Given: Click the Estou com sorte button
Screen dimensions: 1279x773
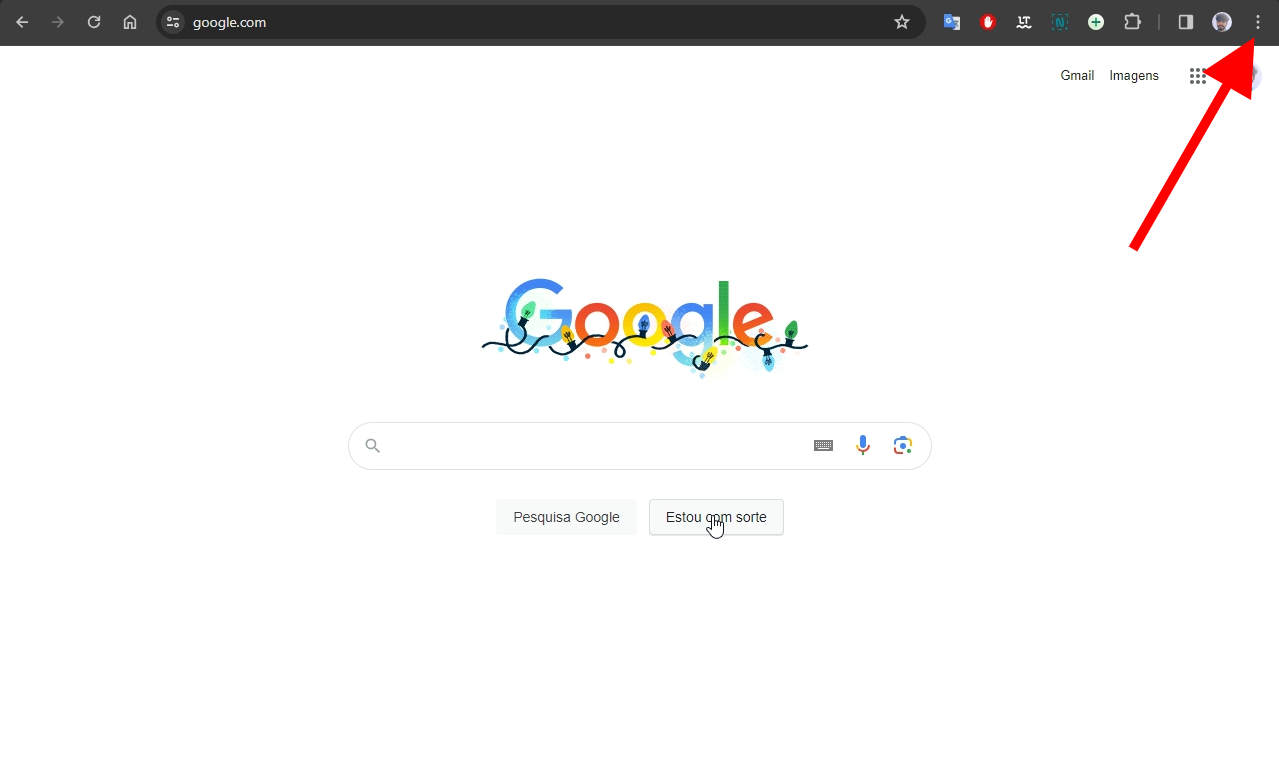Looking at the screenshot, I should [x=716, y=517].
